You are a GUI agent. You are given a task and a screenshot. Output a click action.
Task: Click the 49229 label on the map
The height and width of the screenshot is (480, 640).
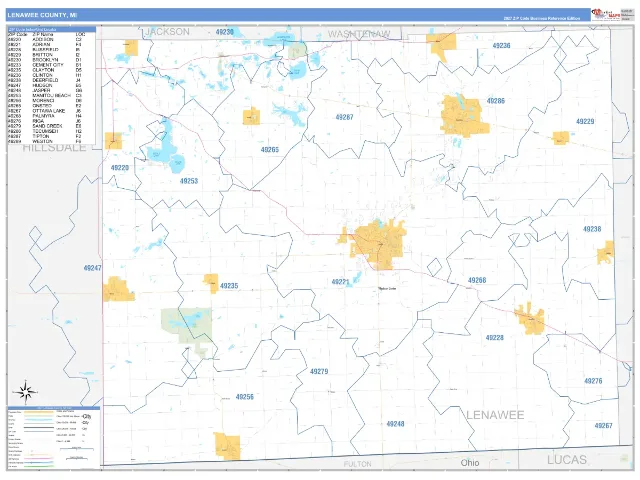[585, 121]
